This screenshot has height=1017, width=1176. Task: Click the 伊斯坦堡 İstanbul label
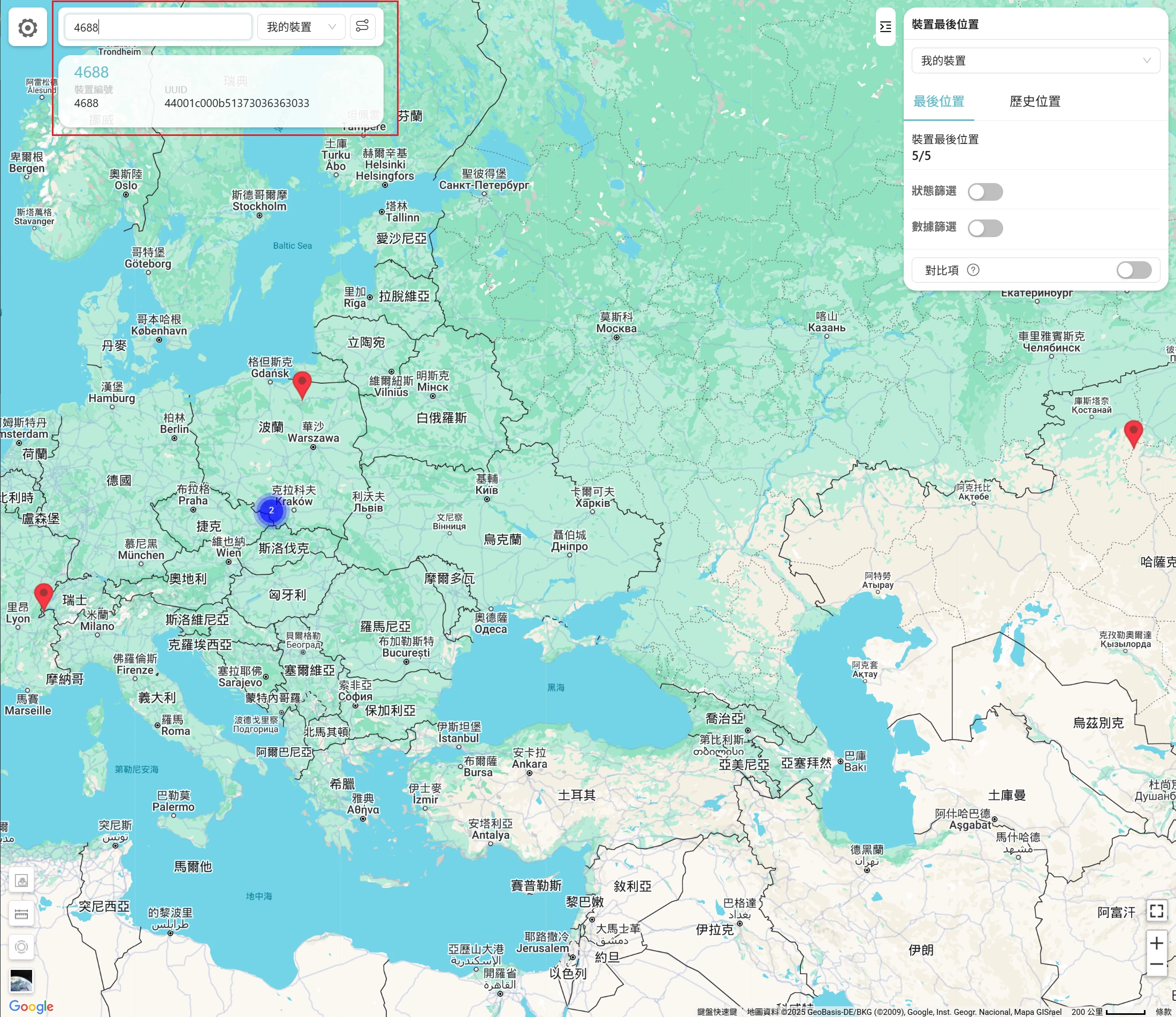[459, 733]
